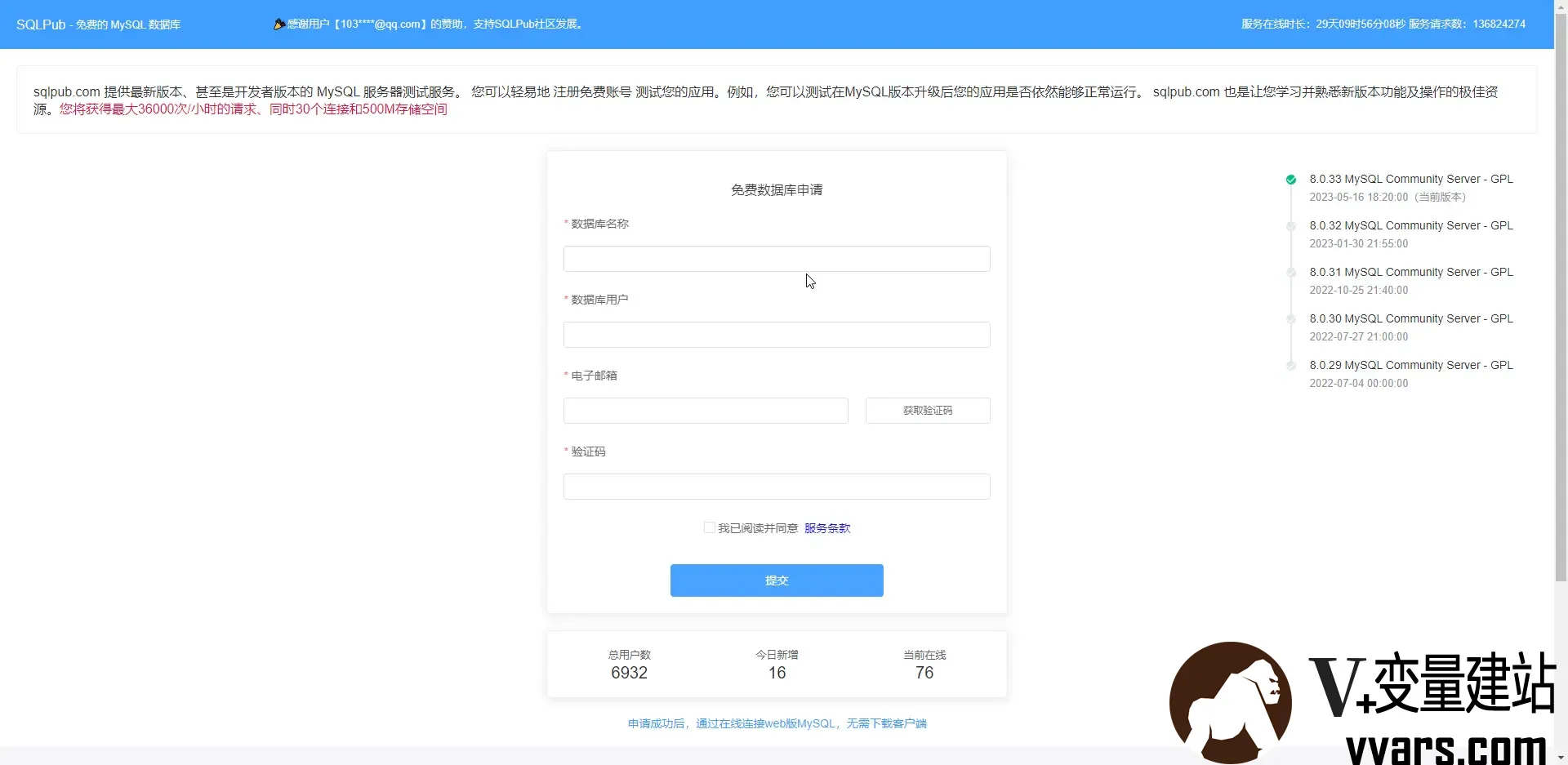Select the 8.0.30 MySQL Community Server entry

[x=1411, y=318]
